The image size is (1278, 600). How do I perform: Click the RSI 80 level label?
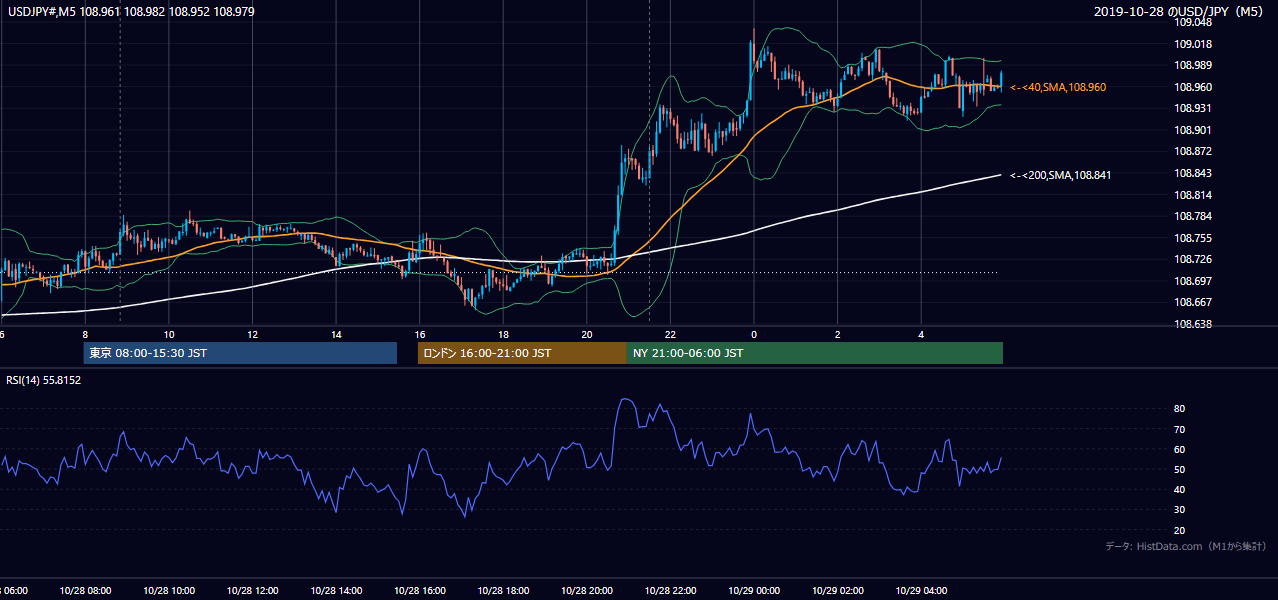pos(1179,409)
